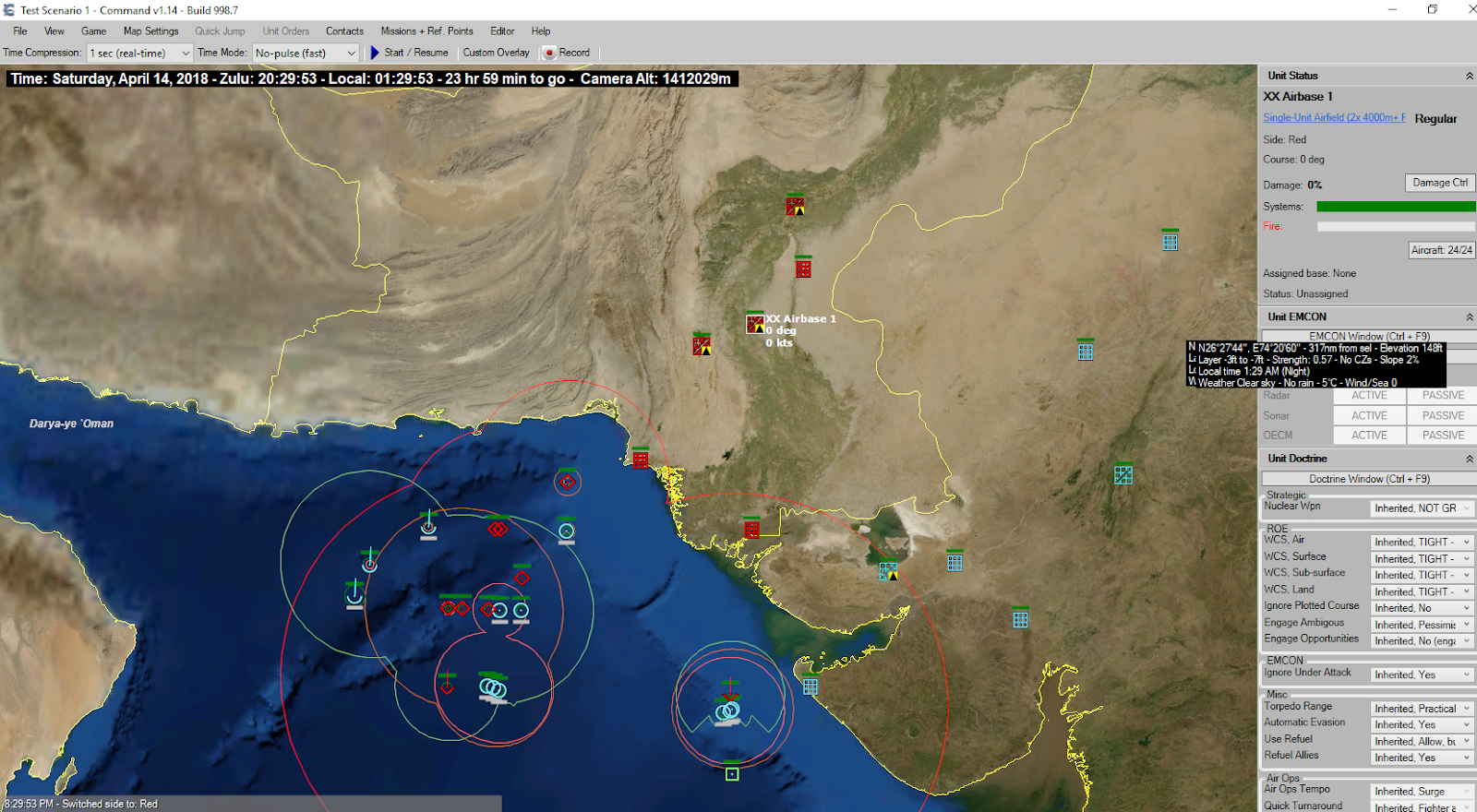Collapse the Unit Doctrine panel
The width and height of the screenshot is (1477, 812).
pos(1470,459)
